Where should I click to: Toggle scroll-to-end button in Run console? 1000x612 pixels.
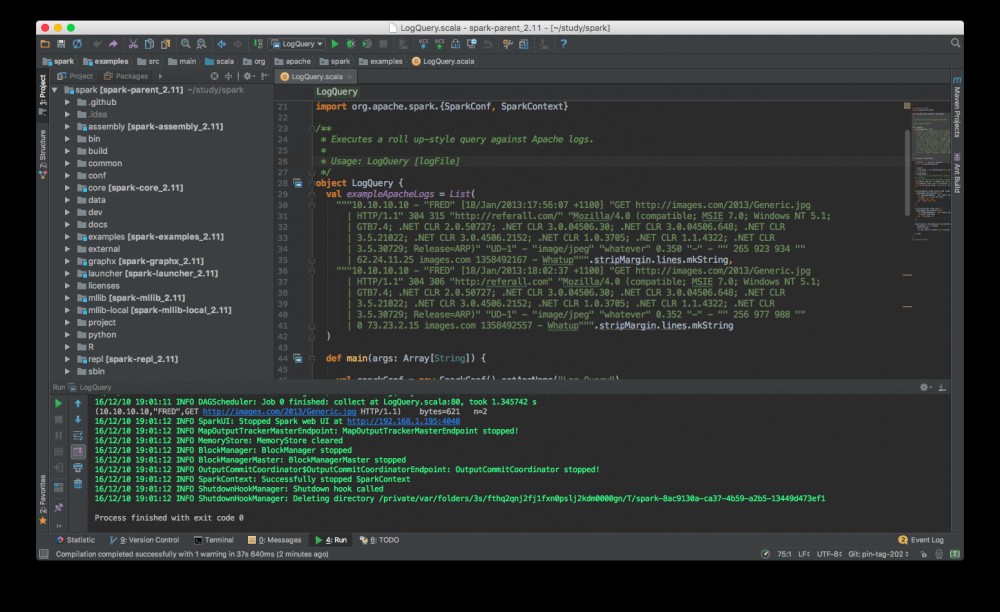pyautogui.click(x=78, y=451)
